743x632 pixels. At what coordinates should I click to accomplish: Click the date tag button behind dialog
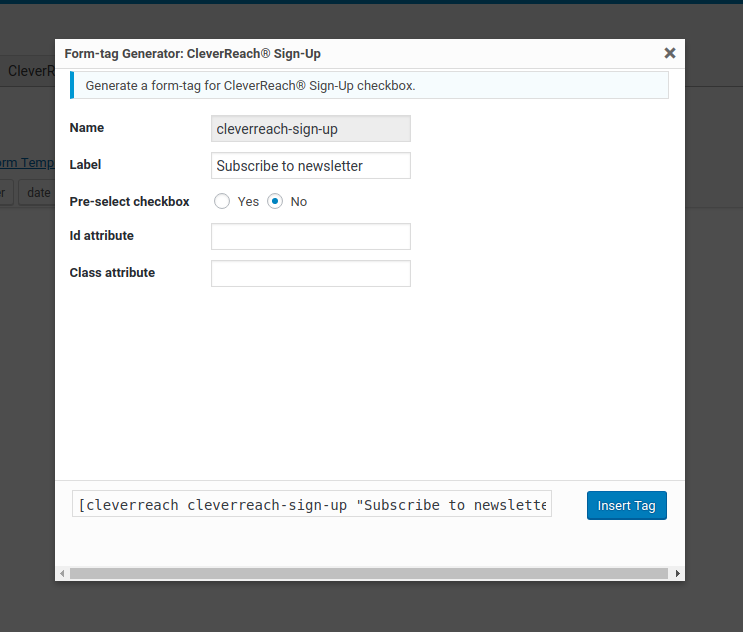[37, 192]
